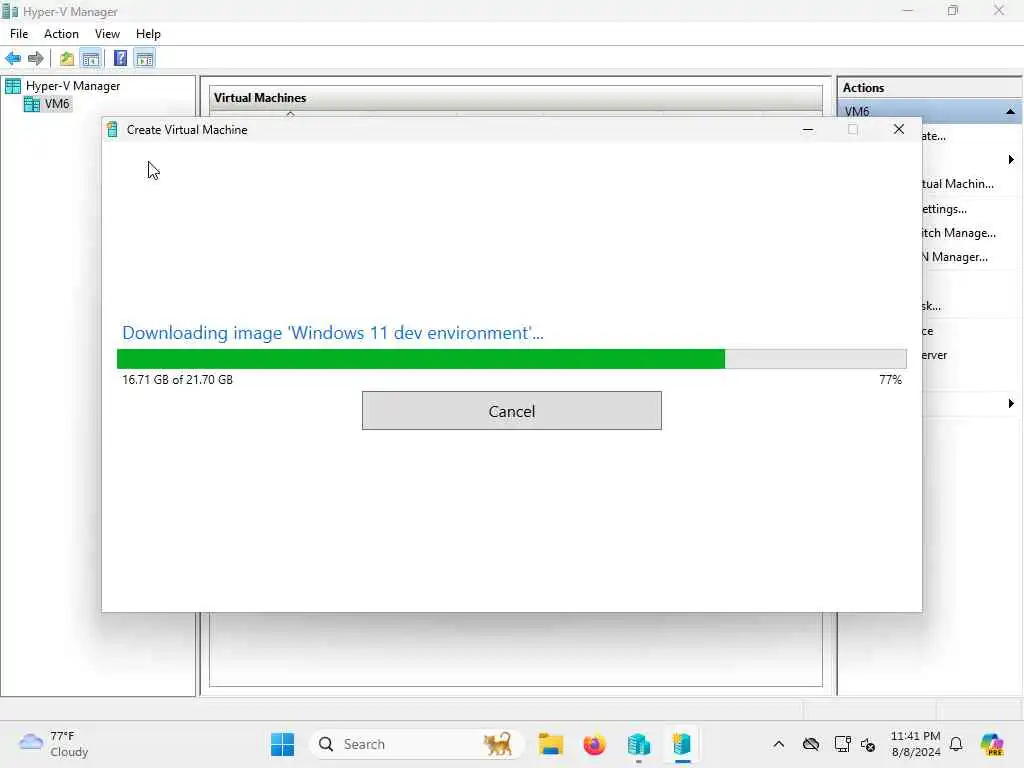Screen dimensions: 1024x768
Task: Click the 77% progress percentage
Action: coord(890,379)
